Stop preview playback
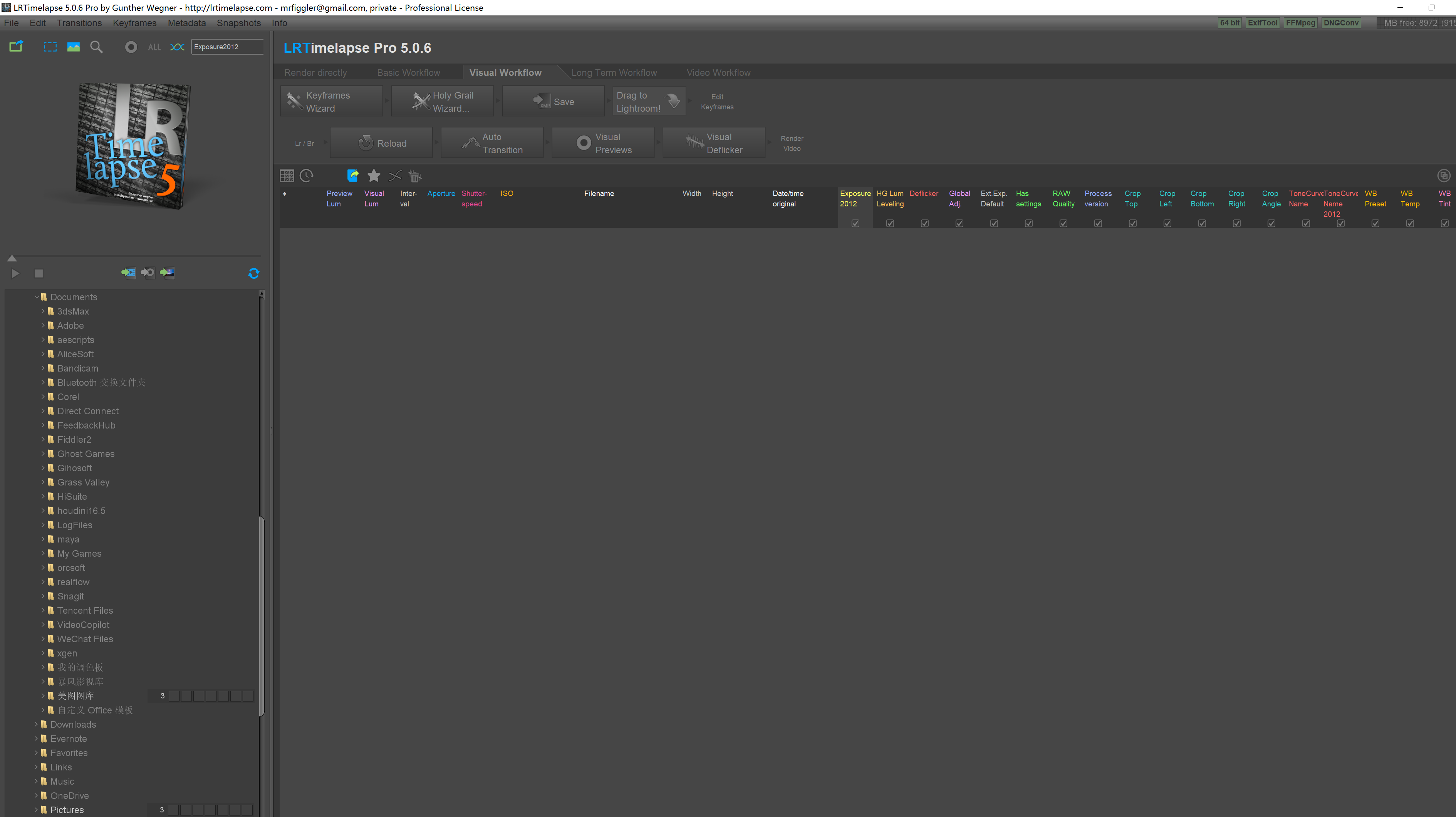 39,273
